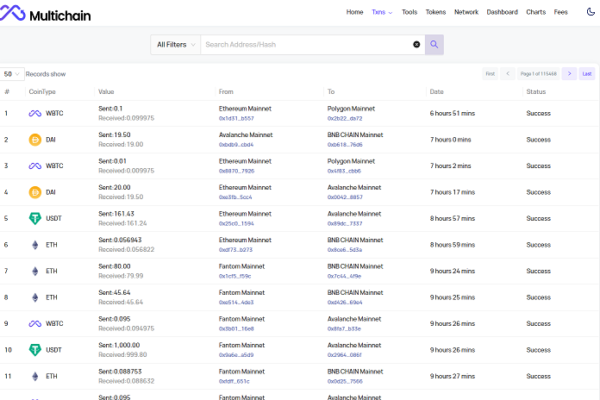Open row 11 To address ending 7566

point(345,381)
